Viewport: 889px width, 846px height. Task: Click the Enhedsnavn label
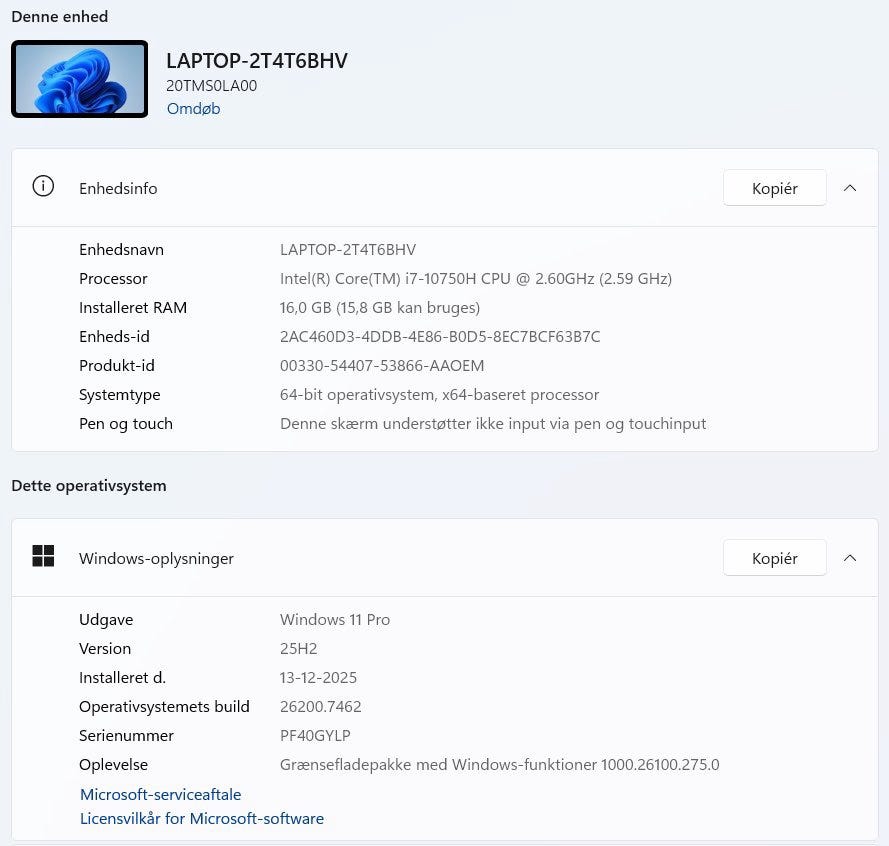(121, 249)
